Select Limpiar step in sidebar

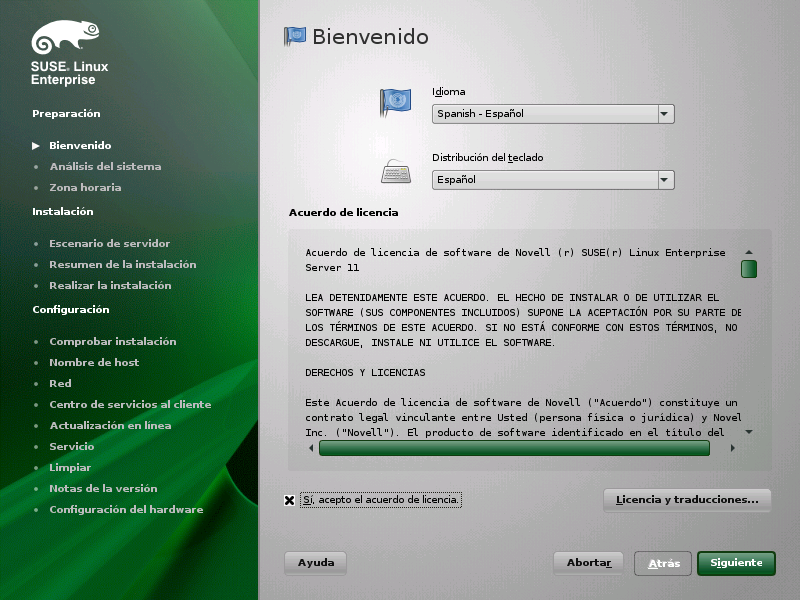70,467
